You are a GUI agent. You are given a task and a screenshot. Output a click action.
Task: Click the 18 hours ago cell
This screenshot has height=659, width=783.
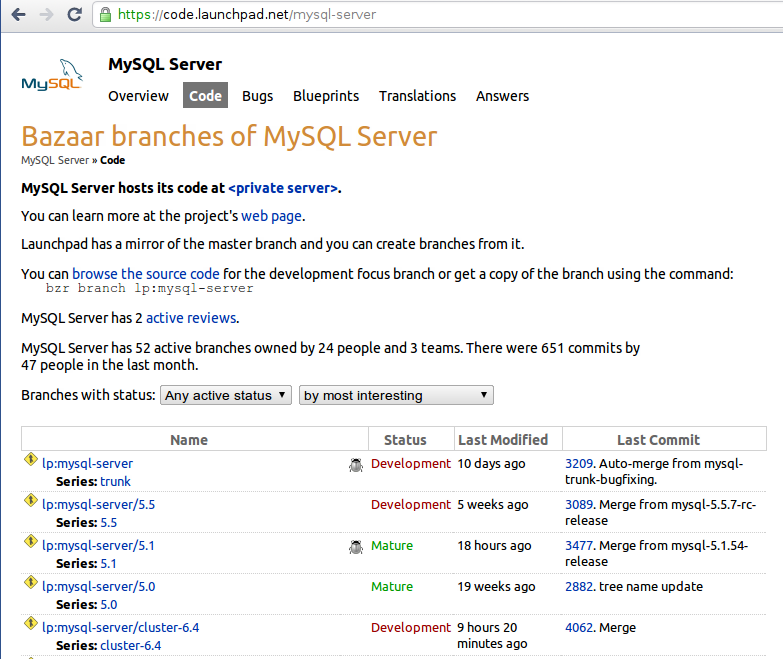pyautogui.click(x=494, y=546)
